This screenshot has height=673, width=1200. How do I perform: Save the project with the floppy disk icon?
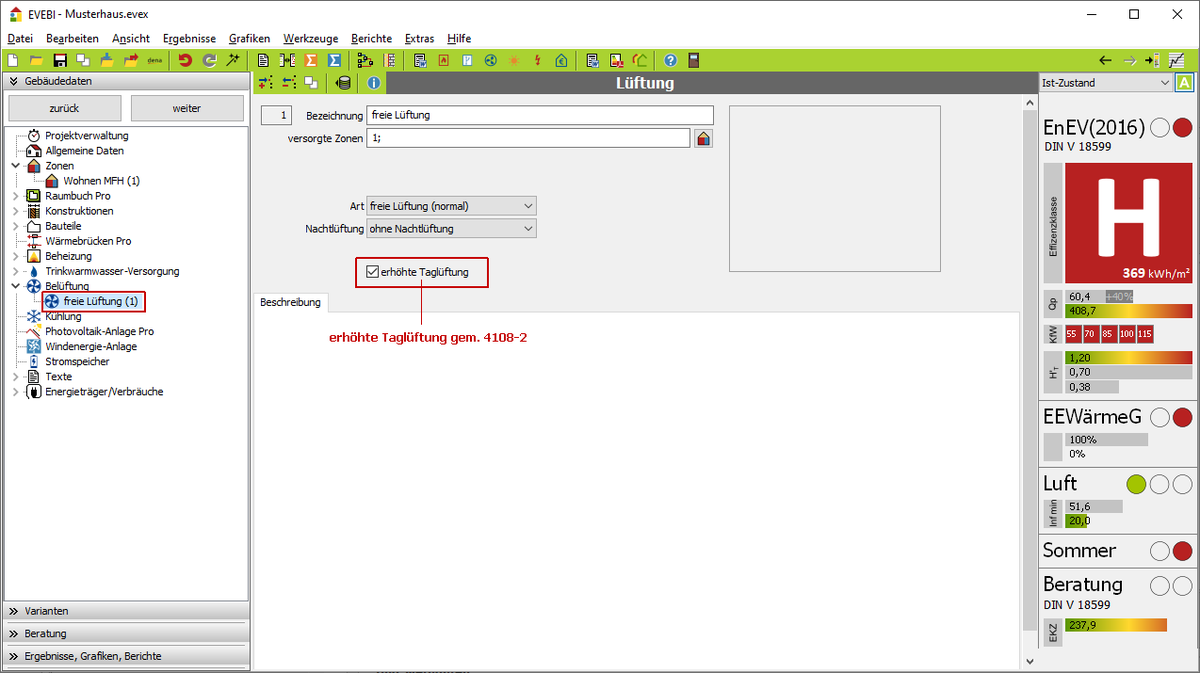click(60, 60)
